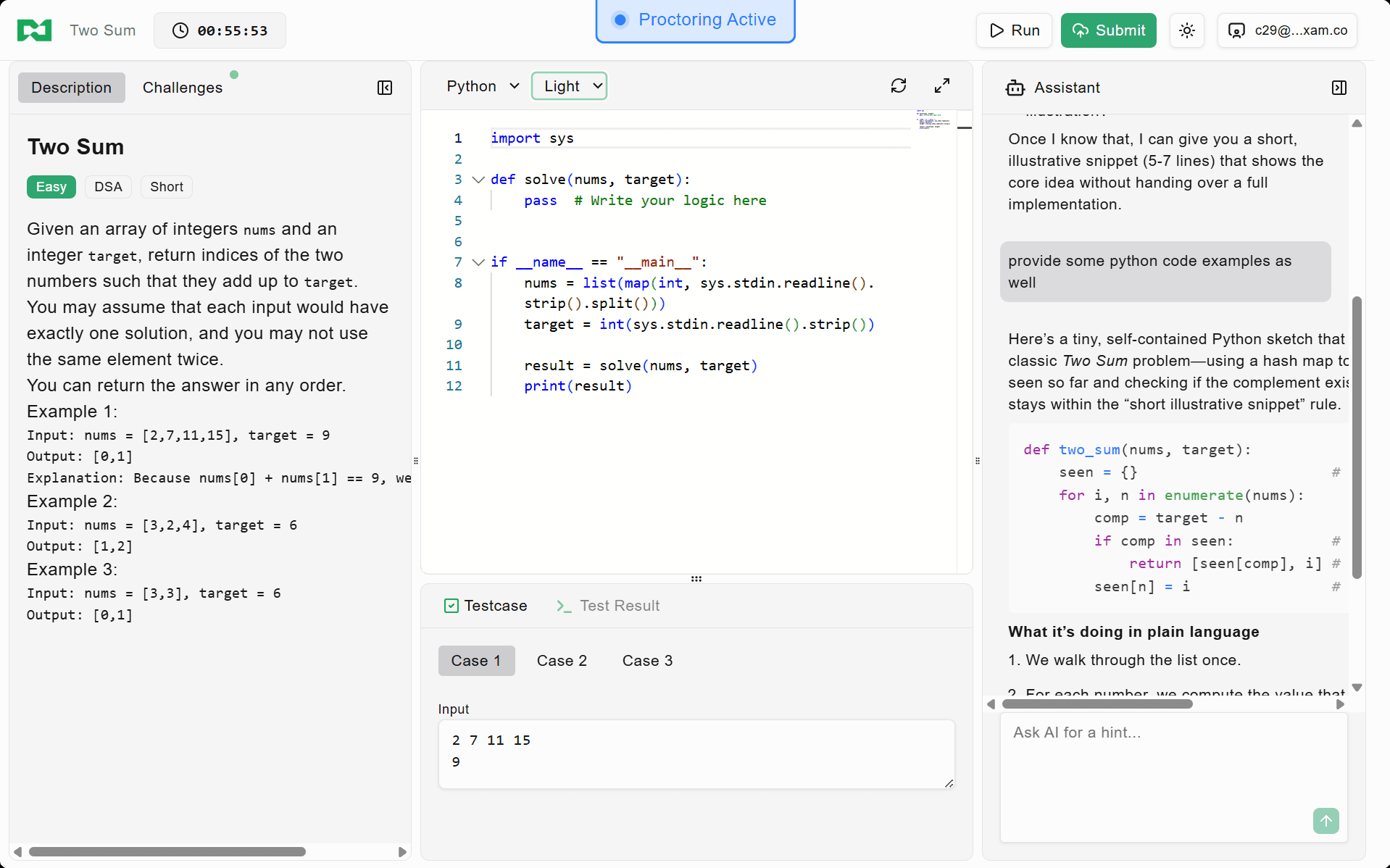Collapse the Assistant panel
This screenshot has height=868, width=1390.
click(1339, 88)
